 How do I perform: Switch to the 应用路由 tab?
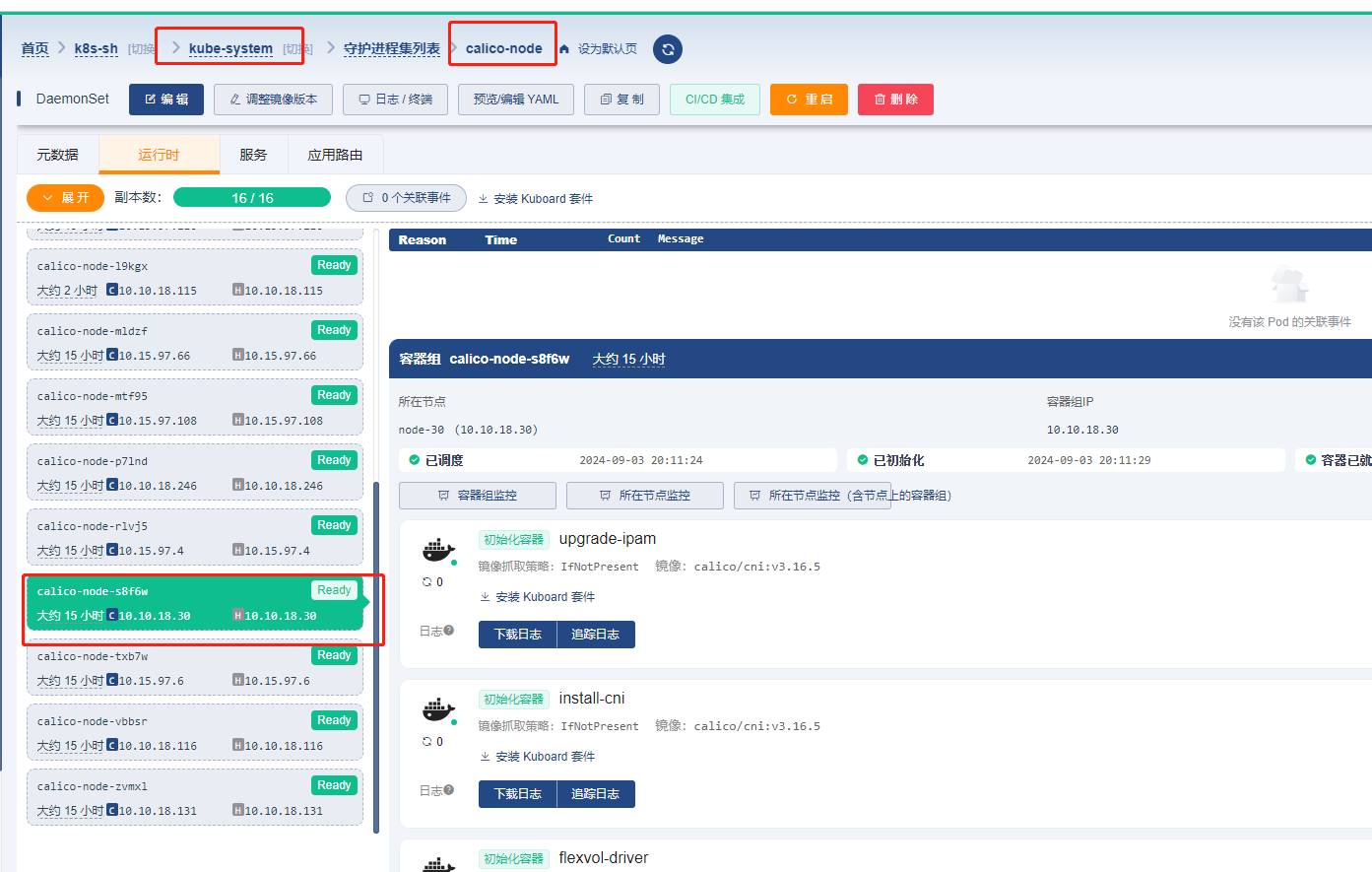[335, 155]
